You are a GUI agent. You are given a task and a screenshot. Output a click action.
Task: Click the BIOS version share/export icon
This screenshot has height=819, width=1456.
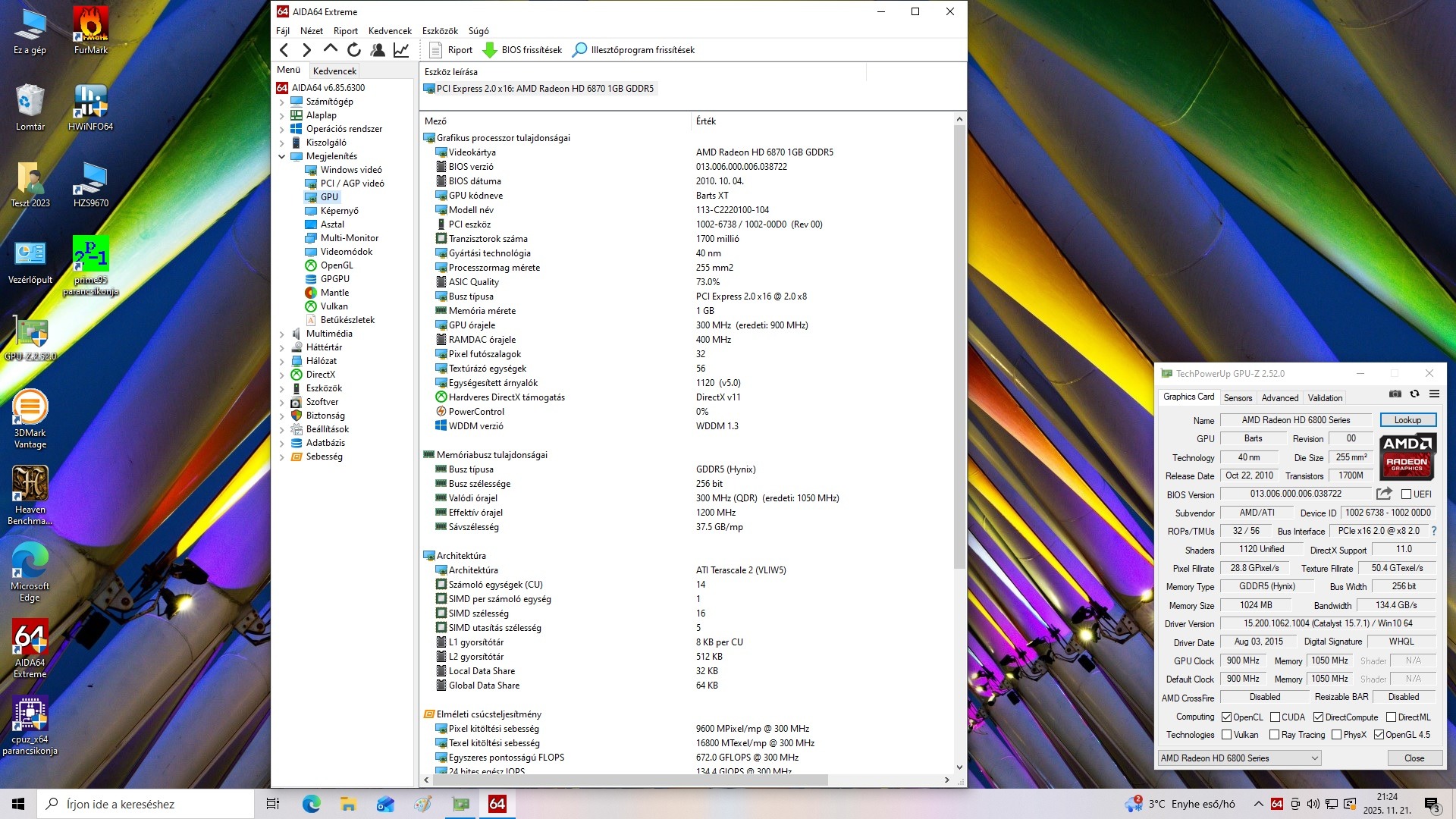(x=1384, y=494)
